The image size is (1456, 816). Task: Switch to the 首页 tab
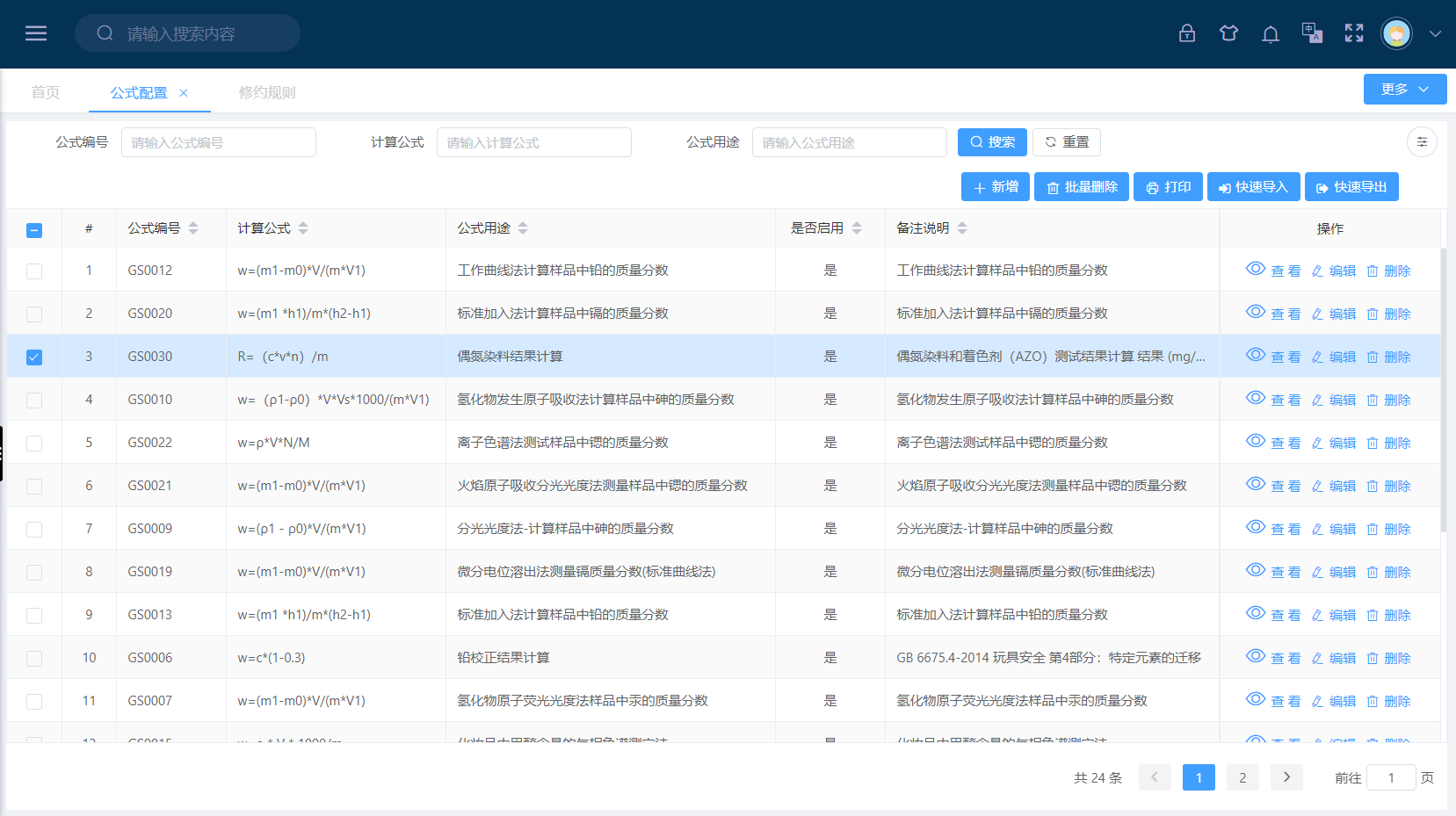point(46,92)
